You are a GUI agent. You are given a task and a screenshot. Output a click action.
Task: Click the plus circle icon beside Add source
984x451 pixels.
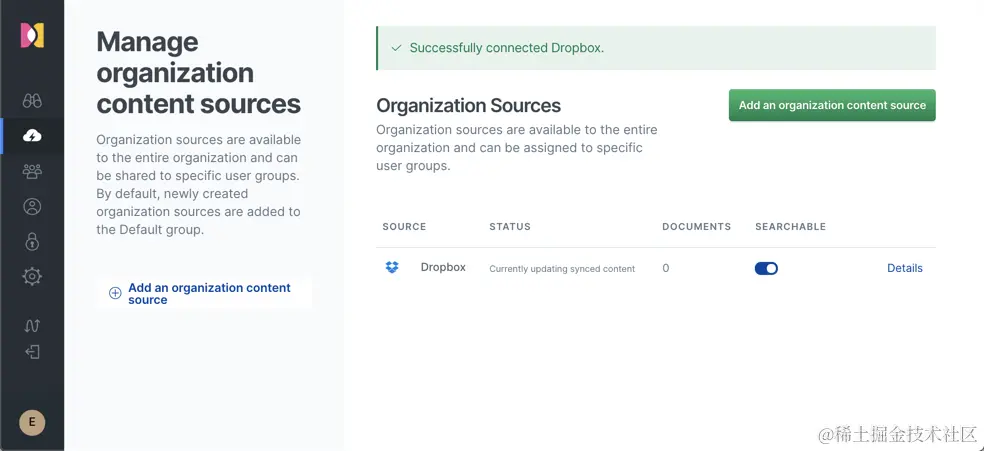tap(115, 293)
